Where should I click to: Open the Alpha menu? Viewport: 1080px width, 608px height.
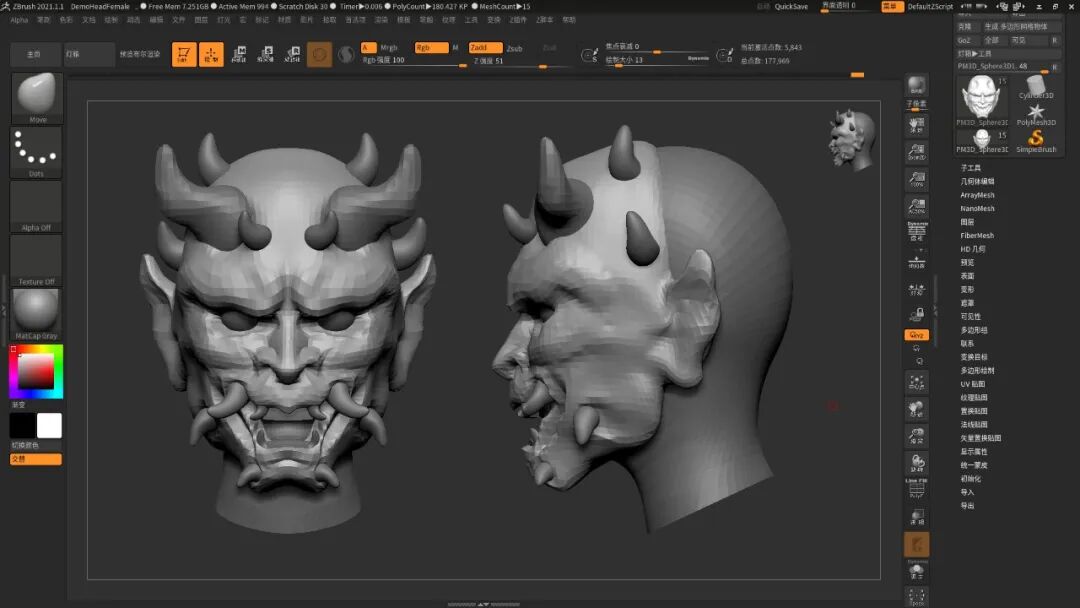(19, 19)
